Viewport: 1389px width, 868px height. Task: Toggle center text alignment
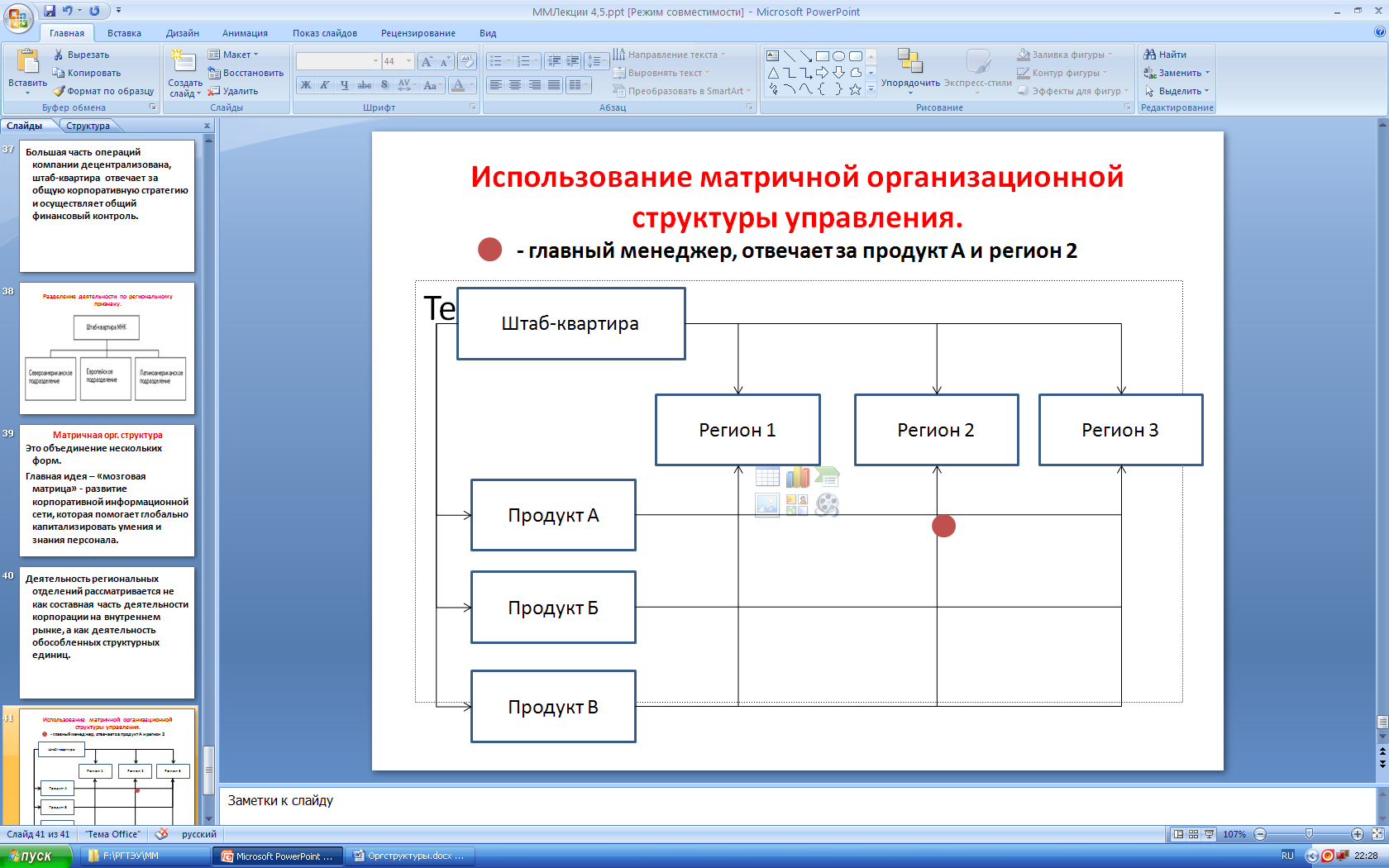515,85
